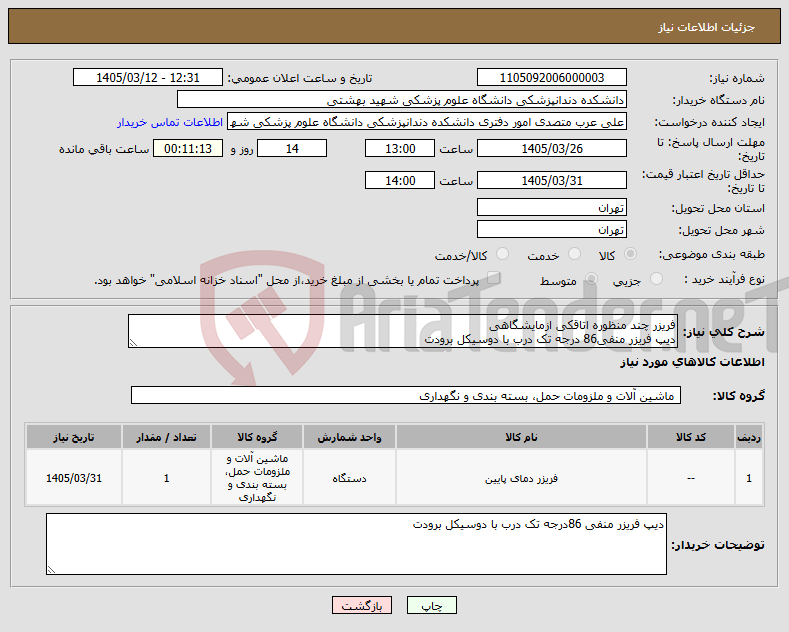
Task: Click the response deadline date 1405/03/26
Action: (552, 148)
